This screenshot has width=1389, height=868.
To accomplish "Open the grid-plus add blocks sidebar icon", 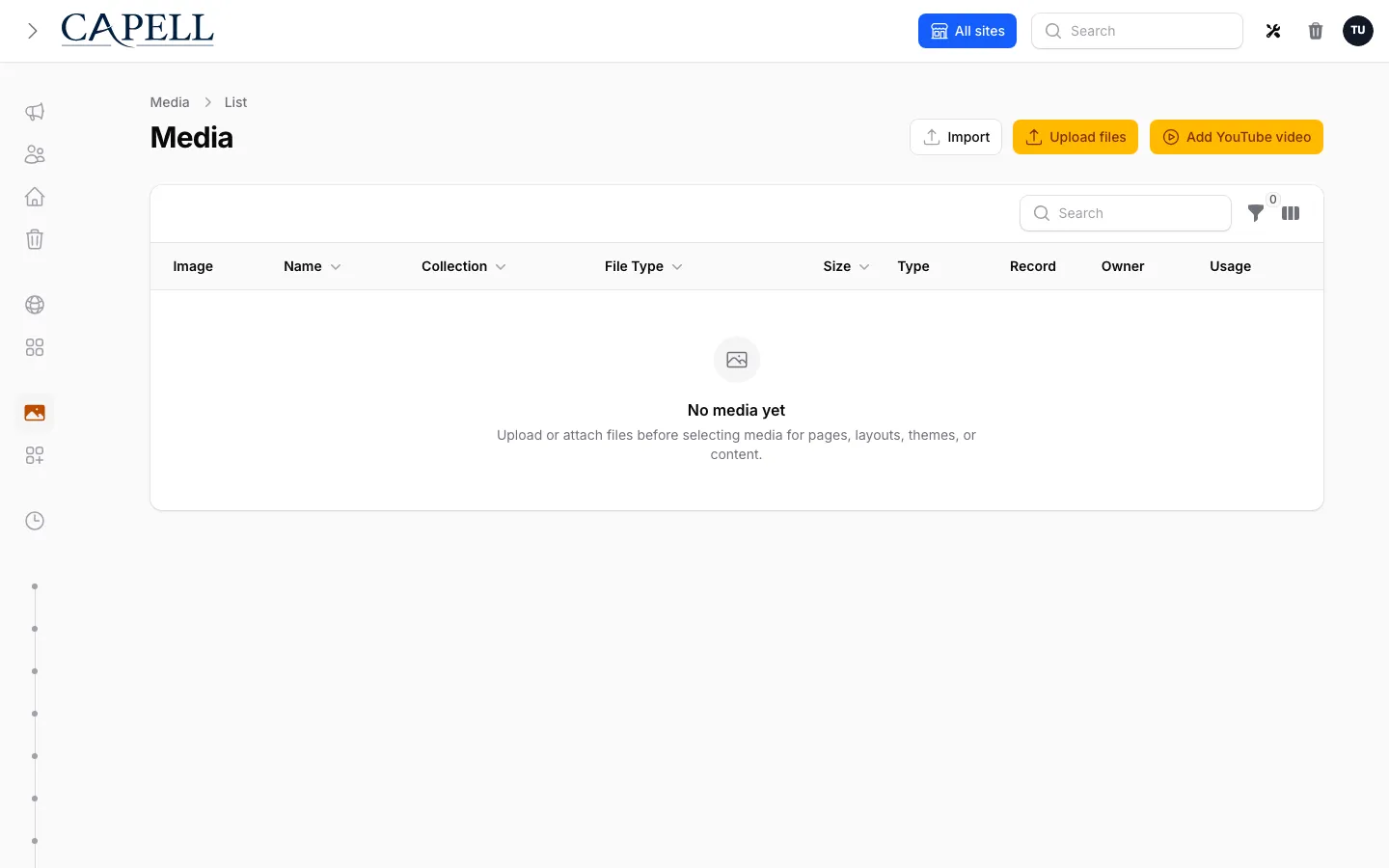I will tap(35, 455).
